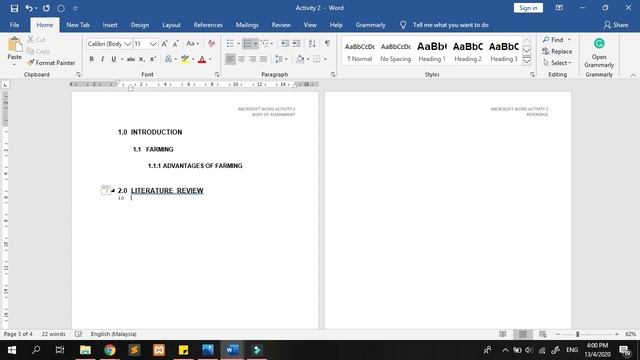Open Ribbon Display Options
This screenshot has width=640, height=360.
coord(559,8)
